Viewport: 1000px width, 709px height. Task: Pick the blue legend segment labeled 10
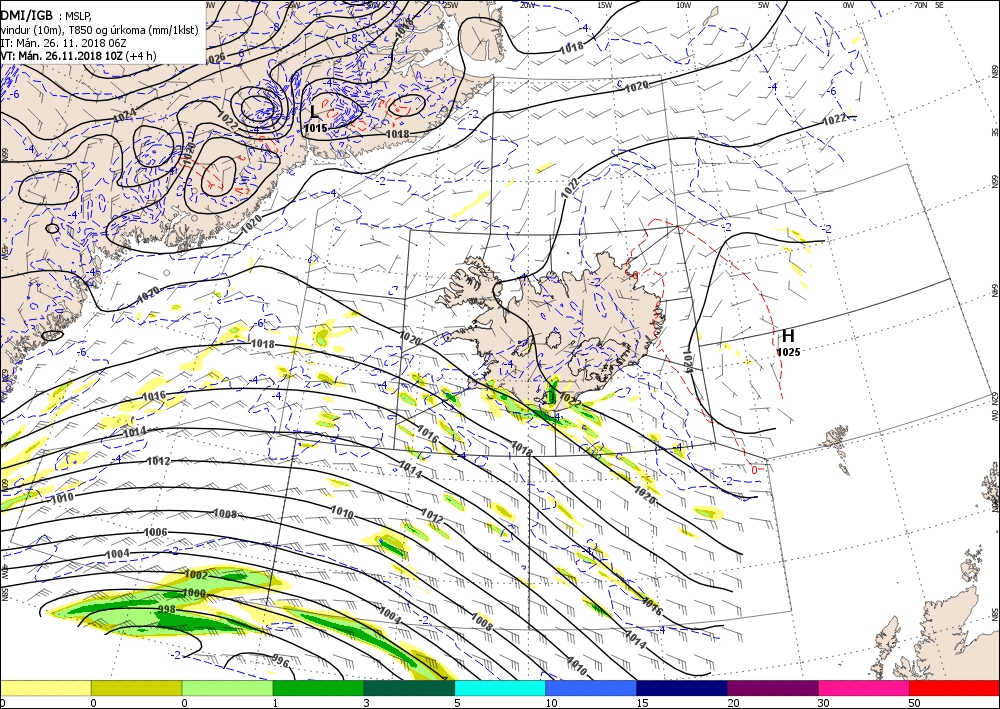591,688
